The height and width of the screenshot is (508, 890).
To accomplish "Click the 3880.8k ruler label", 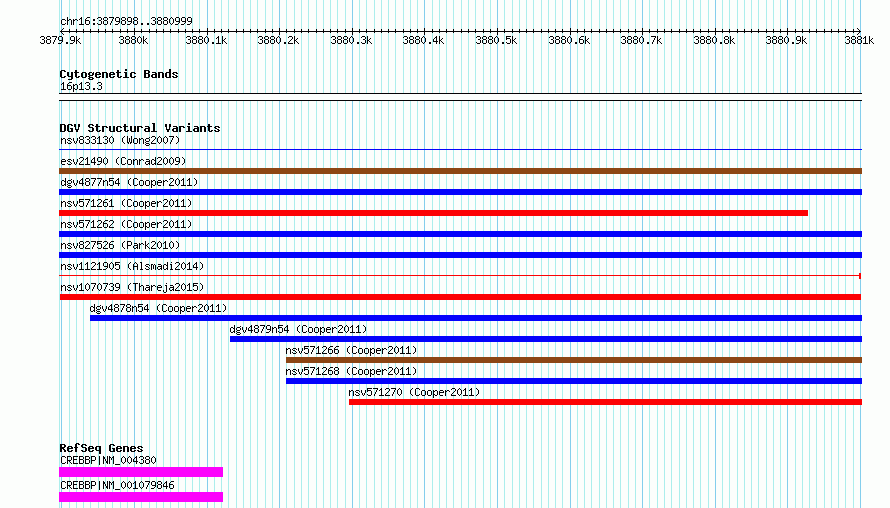I will coord(714,40).
